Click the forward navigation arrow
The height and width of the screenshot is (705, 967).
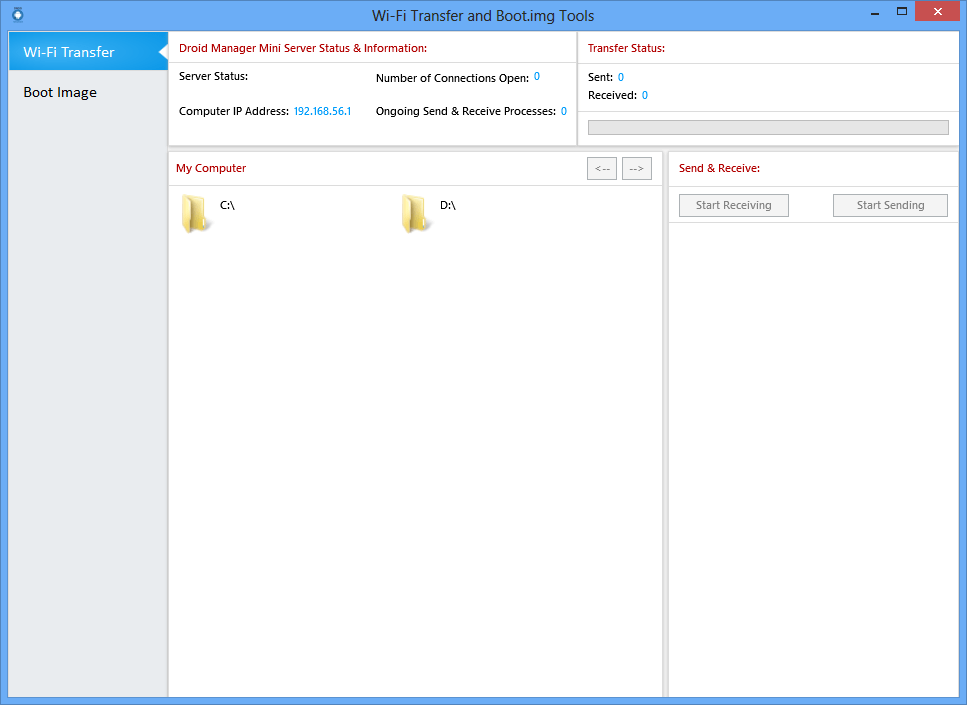click(x=636, y=168)
